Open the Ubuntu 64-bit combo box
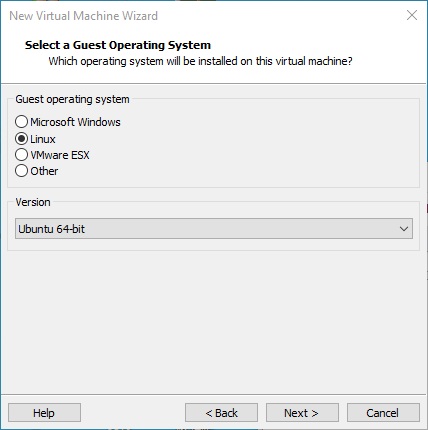428x430 pixels. click(x=214, y=229)
